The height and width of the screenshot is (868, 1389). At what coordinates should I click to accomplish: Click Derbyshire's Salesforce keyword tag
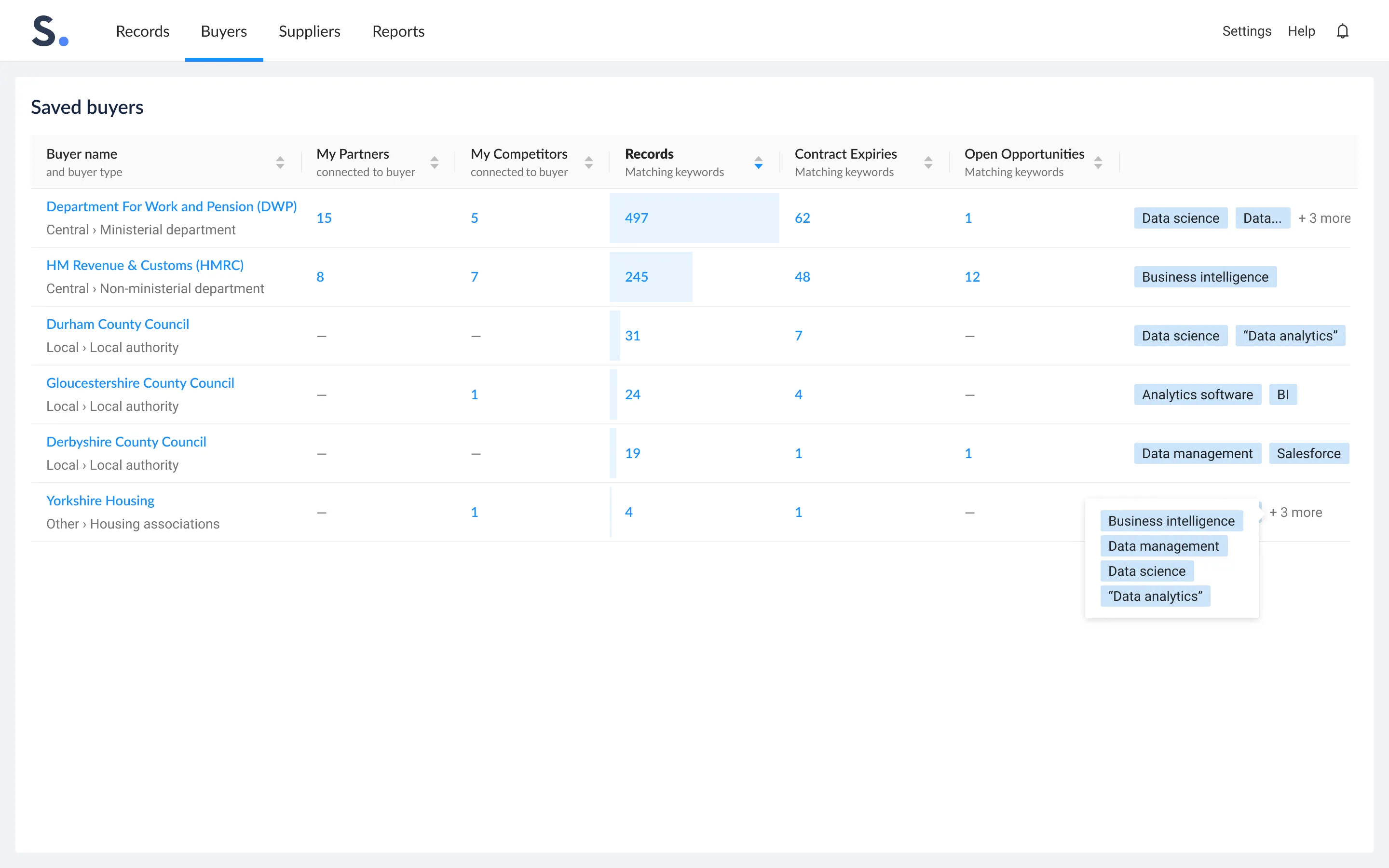(x=1308, y=453)
